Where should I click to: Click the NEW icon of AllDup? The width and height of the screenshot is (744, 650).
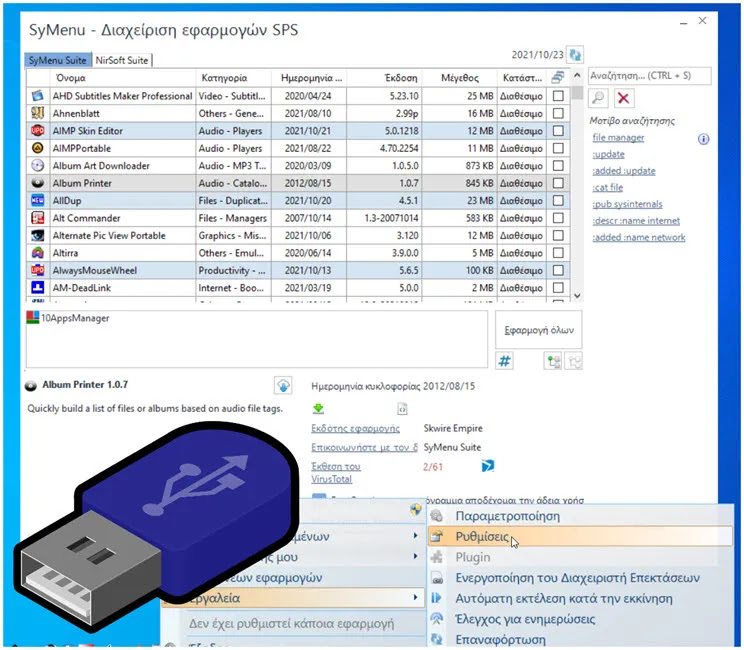pos(37,200)
